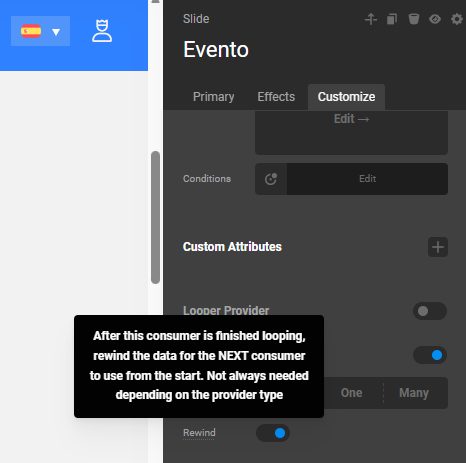The height and width of the screenshot is (463, 466).
Task: Duplicate the Slide element with copy icon
Action: [x=392, y=19]
